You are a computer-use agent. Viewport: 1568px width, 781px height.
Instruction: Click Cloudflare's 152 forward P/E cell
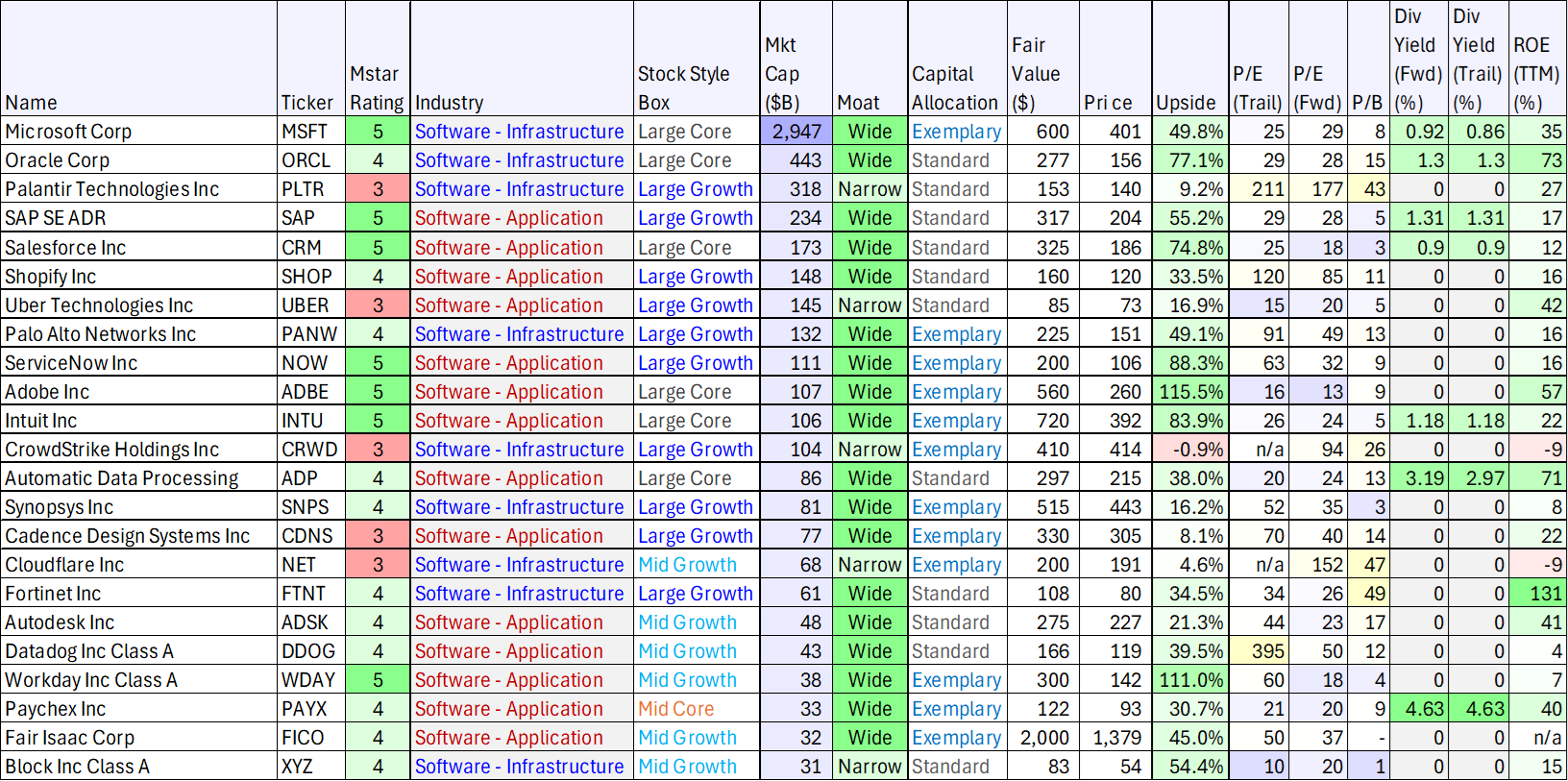(1318, 564)
